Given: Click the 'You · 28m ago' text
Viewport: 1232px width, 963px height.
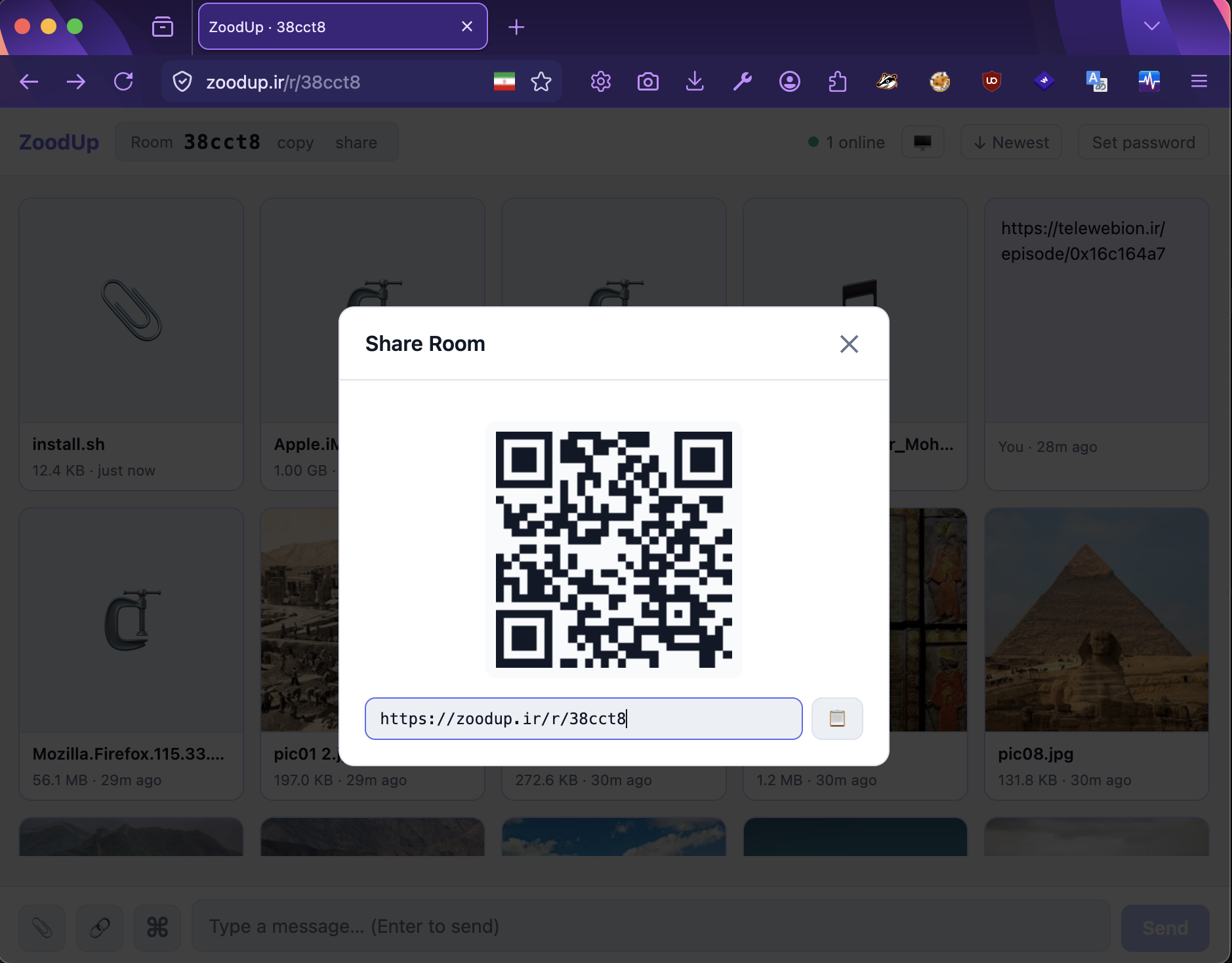Looking at the screenshot, I should tap(1048, 447).
